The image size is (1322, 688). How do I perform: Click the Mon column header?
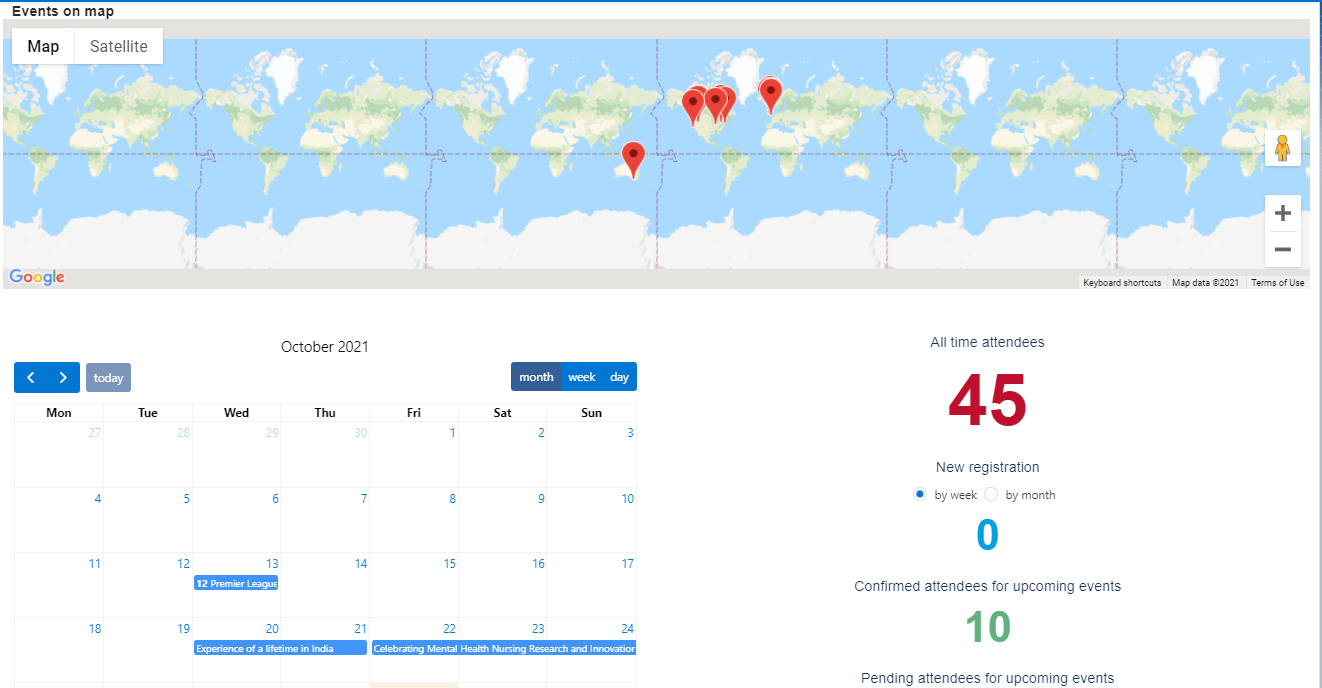[59, 412]
